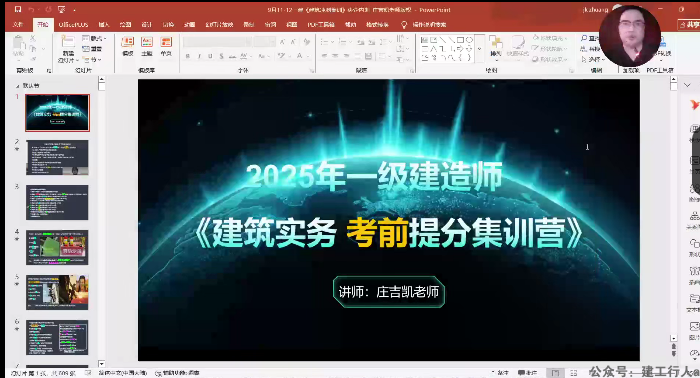
Task: Open the clipboard group dialog launcher
Action: tap(49, 71)
